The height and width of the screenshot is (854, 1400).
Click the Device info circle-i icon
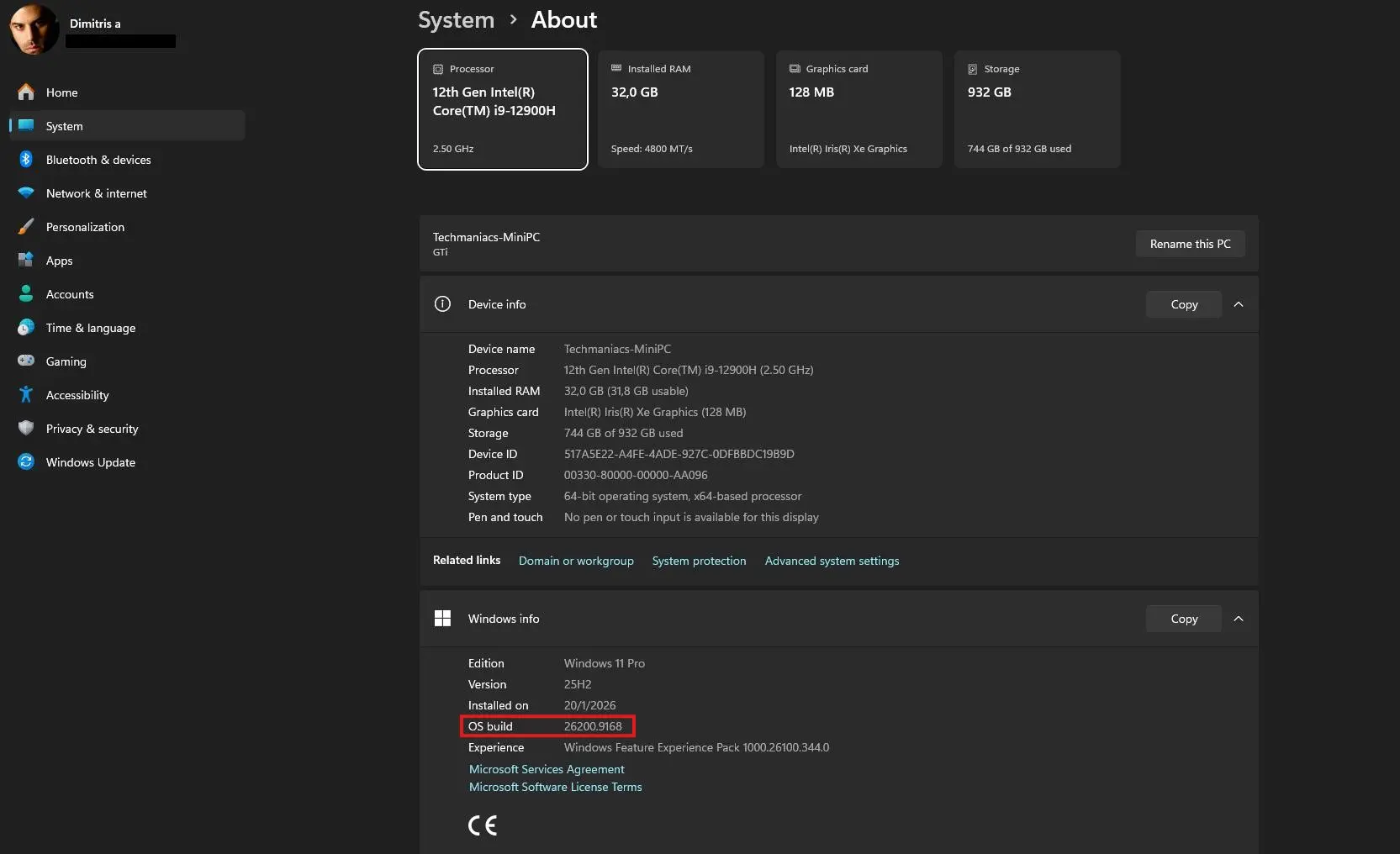(442, 304)
